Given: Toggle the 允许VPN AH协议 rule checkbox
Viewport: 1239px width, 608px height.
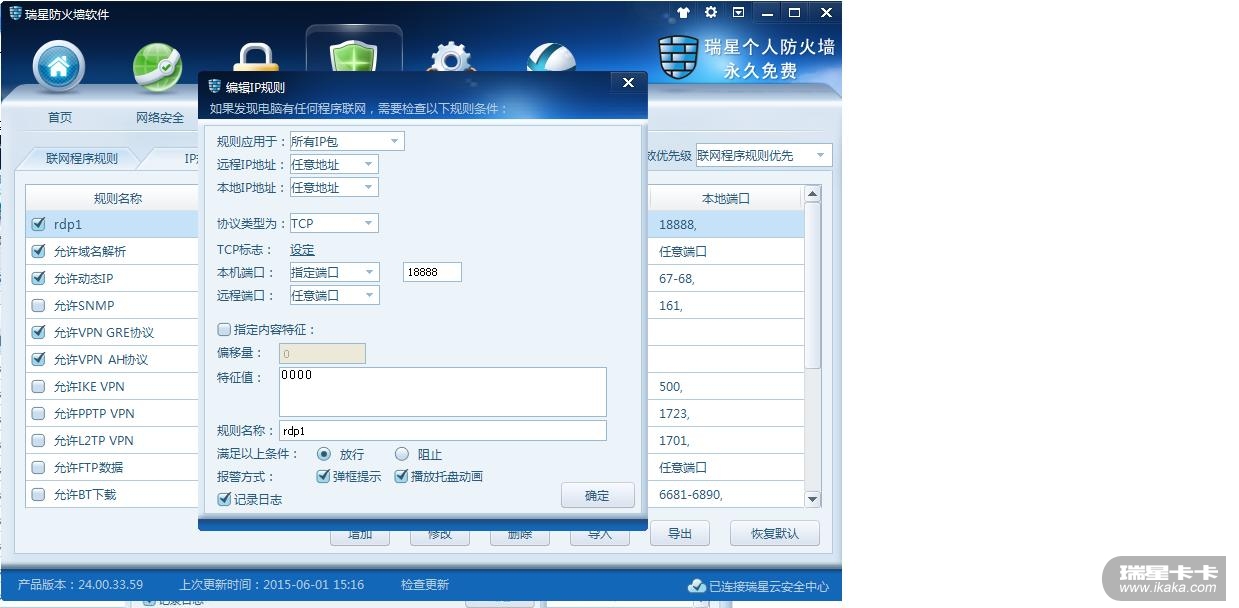Looking at the screenshot, I should click(39, 359).
